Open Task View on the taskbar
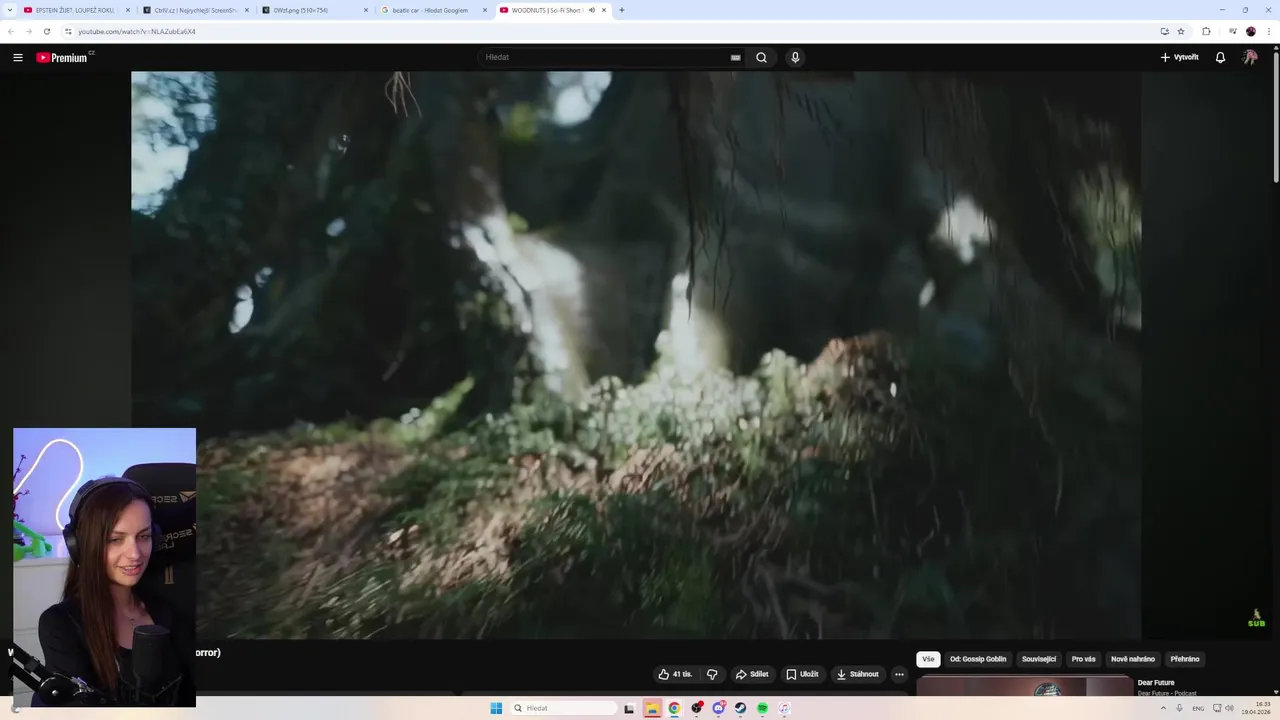Viewport: 1280px width, 720px height. pos(629,708)
